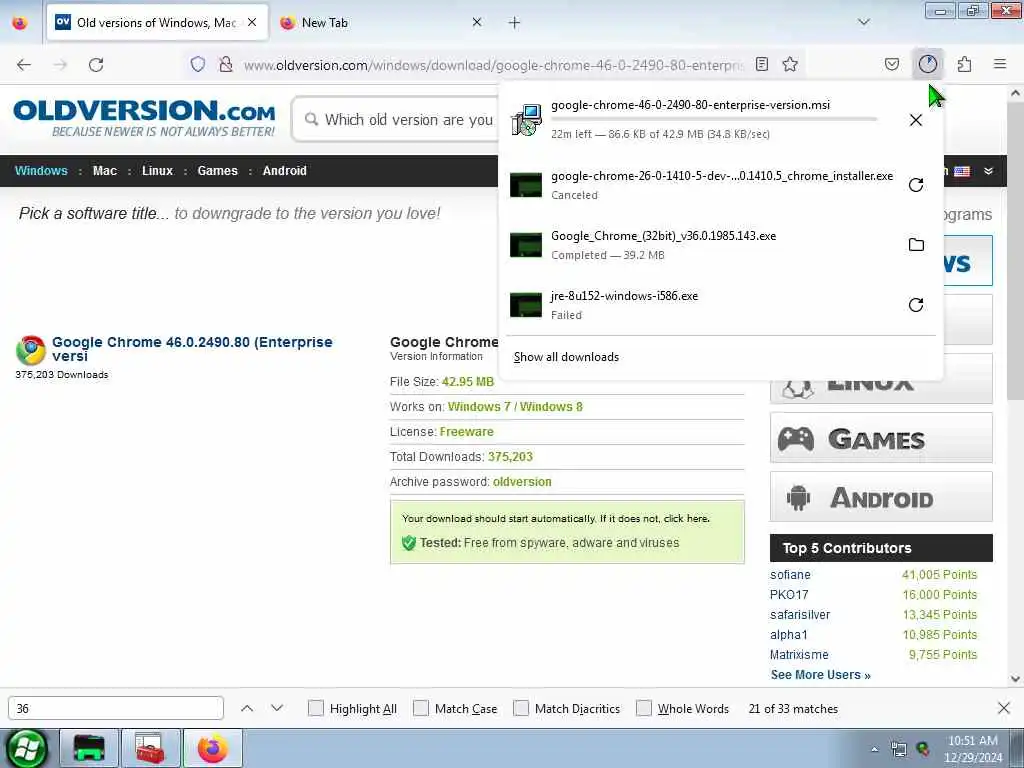This screenshot has width=1024, height=768.
Task: Click the oldversion archive password text
Action: [x=522, y=481]
